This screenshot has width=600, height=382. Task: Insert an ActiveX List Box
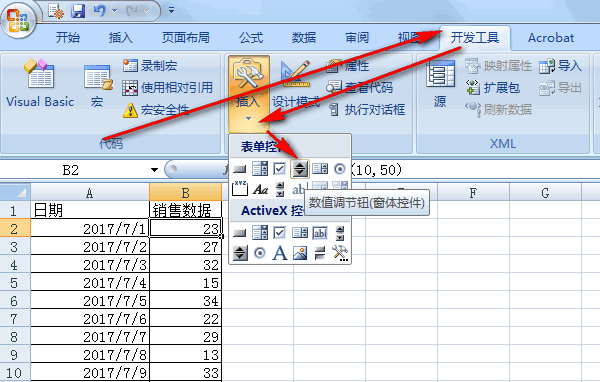tap(300, 232)
